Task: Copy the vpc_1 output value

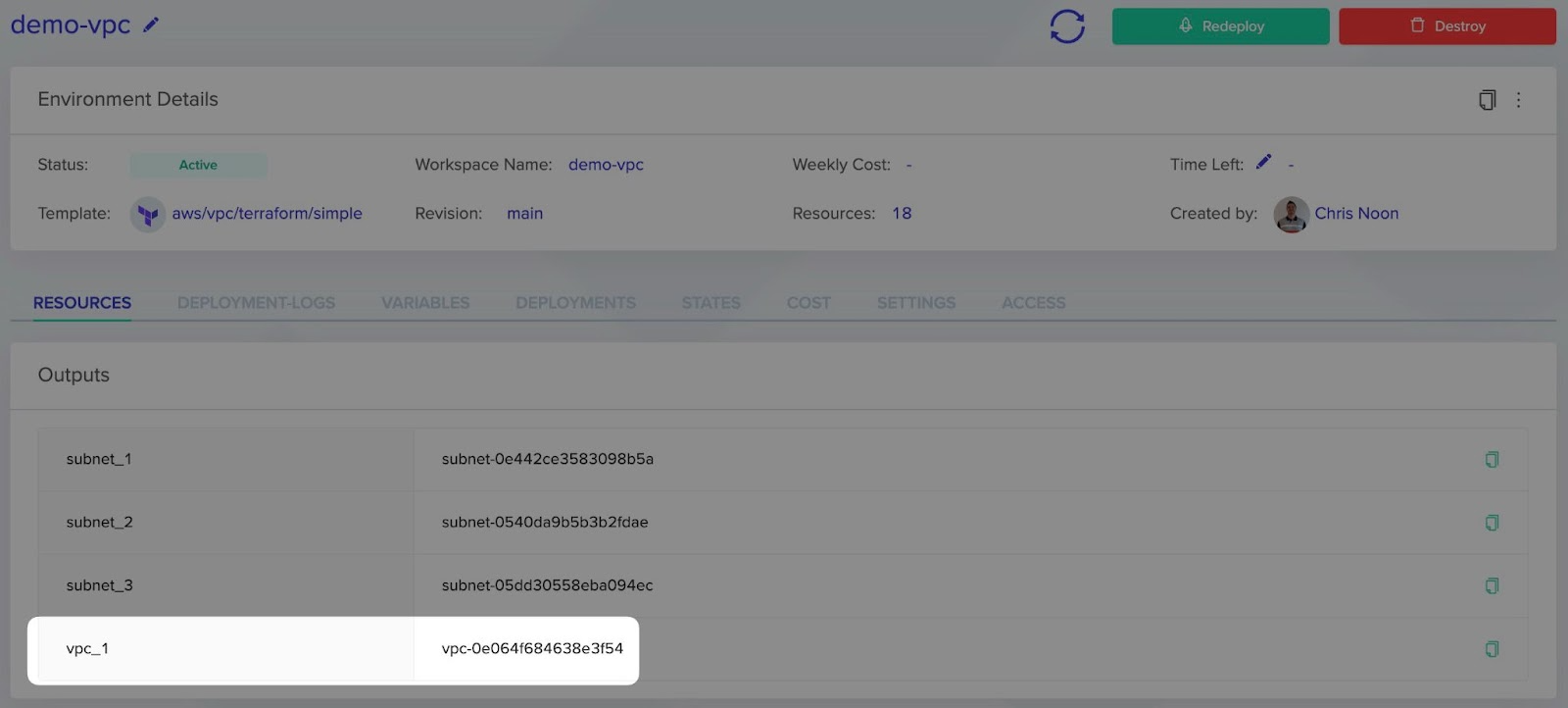Action: point(1492,649)
